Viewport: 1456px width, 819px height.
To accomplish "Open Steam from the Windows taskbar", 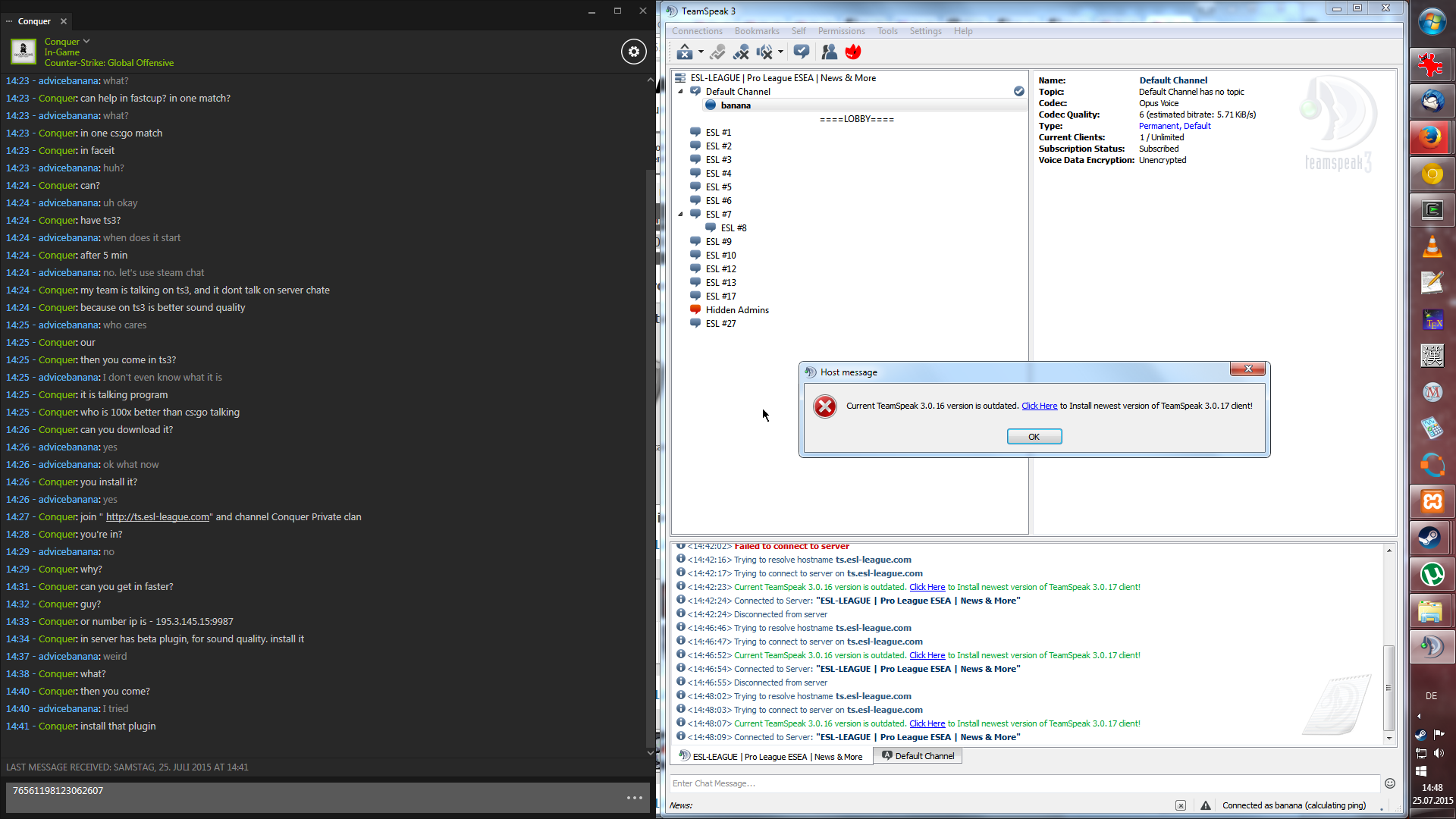I will pyautogui.click(x=1432, y=538).
